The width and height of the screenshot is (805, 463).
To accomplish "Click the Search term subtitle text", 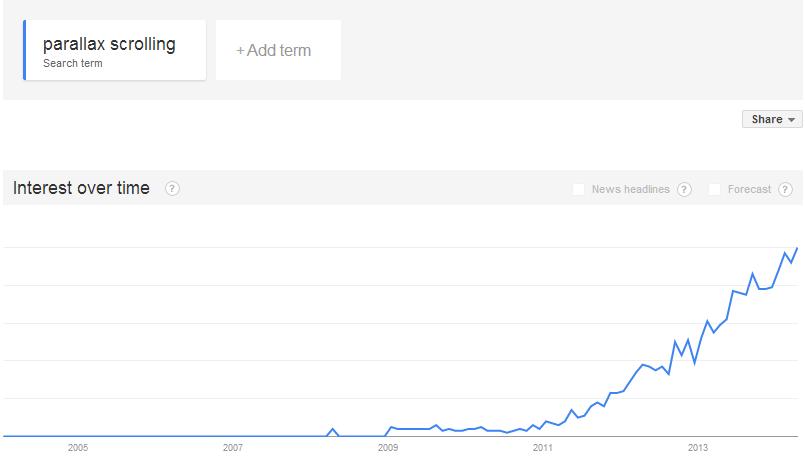I will tap(73, 63).
